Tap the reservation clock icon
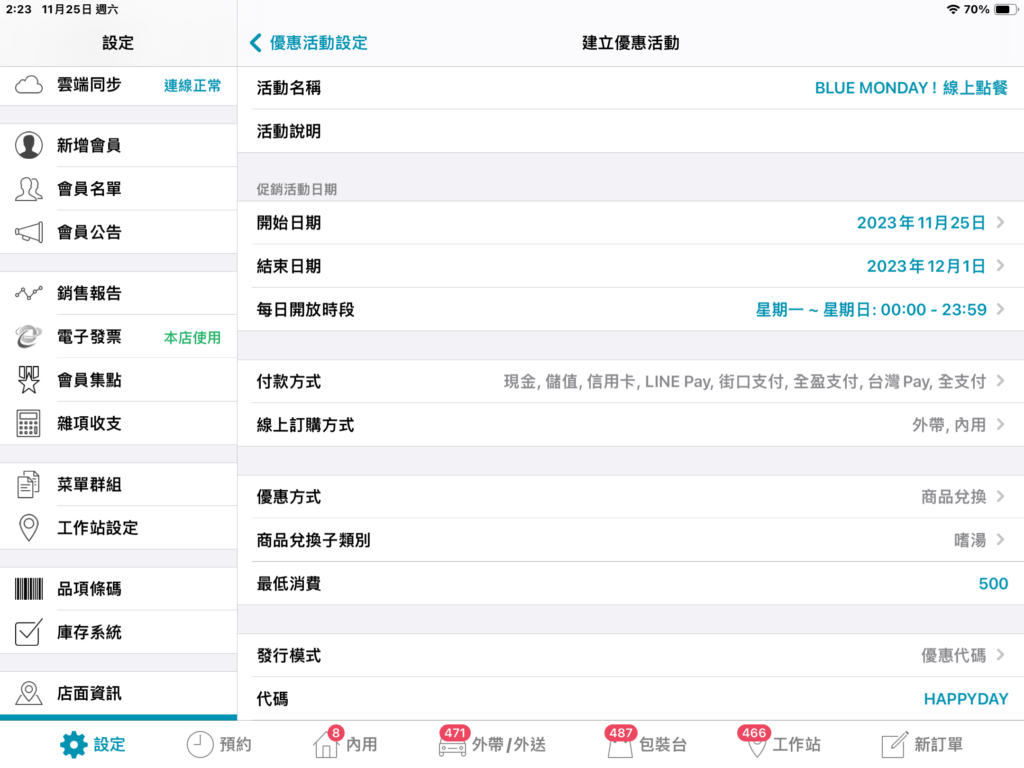The width and height of the screenshot is (1024, 768). point(200,744)
